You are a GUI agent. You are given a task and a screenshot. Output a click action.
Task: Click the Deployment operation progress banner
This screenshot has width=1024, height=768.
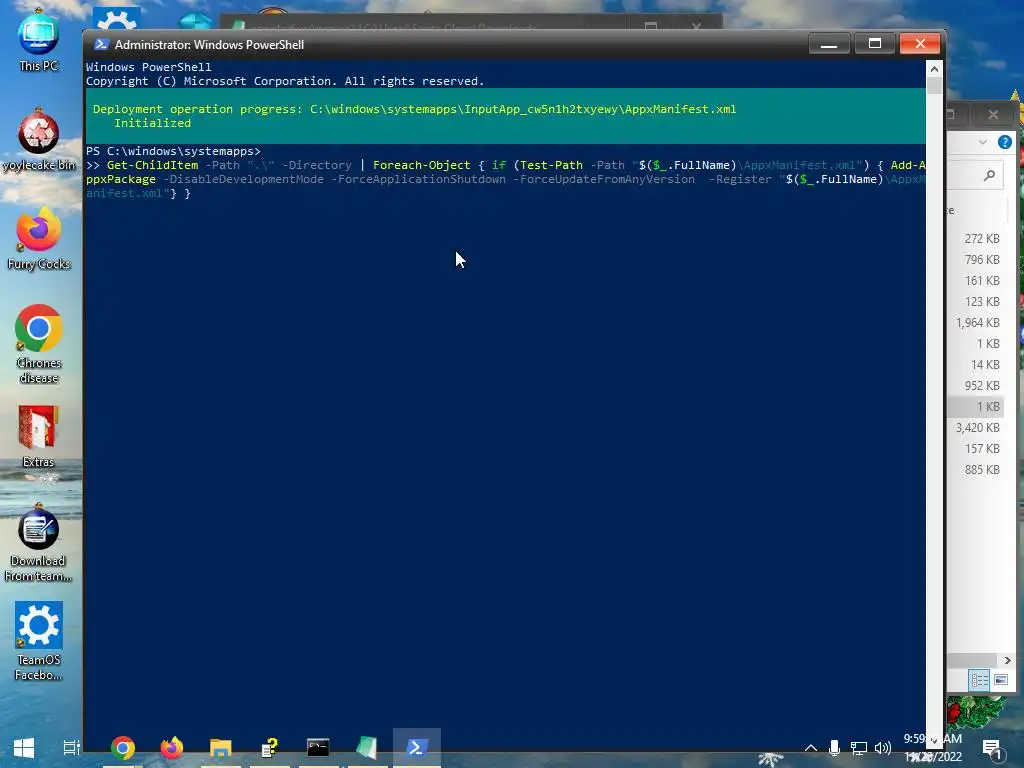click(505, 116)
